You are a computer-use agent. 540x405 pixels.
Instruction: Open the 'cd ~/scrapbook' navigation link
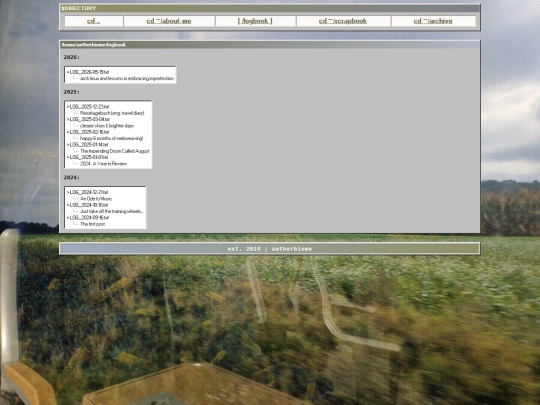(343, 21)
